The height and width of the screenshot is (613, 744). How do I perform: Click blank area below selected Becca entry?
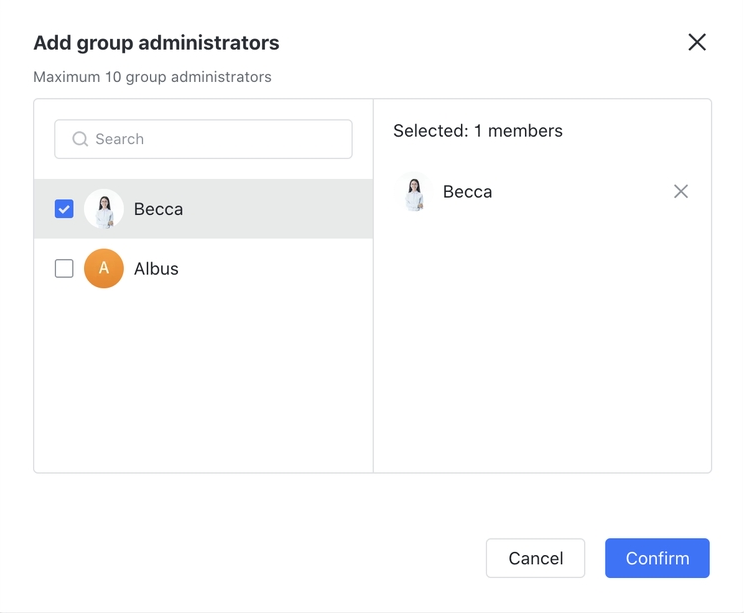pyautogui.click(x=542, y=340)
